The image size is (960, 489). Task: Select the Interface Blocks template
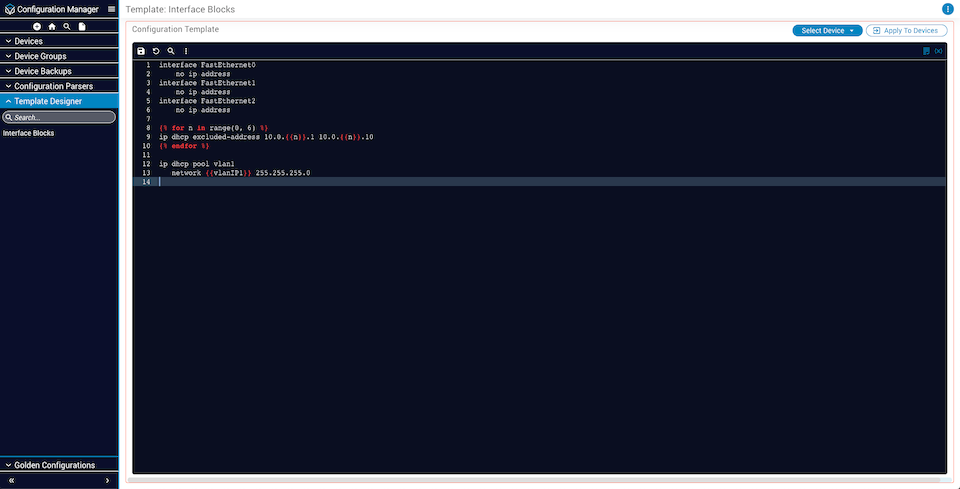(29, 133)
